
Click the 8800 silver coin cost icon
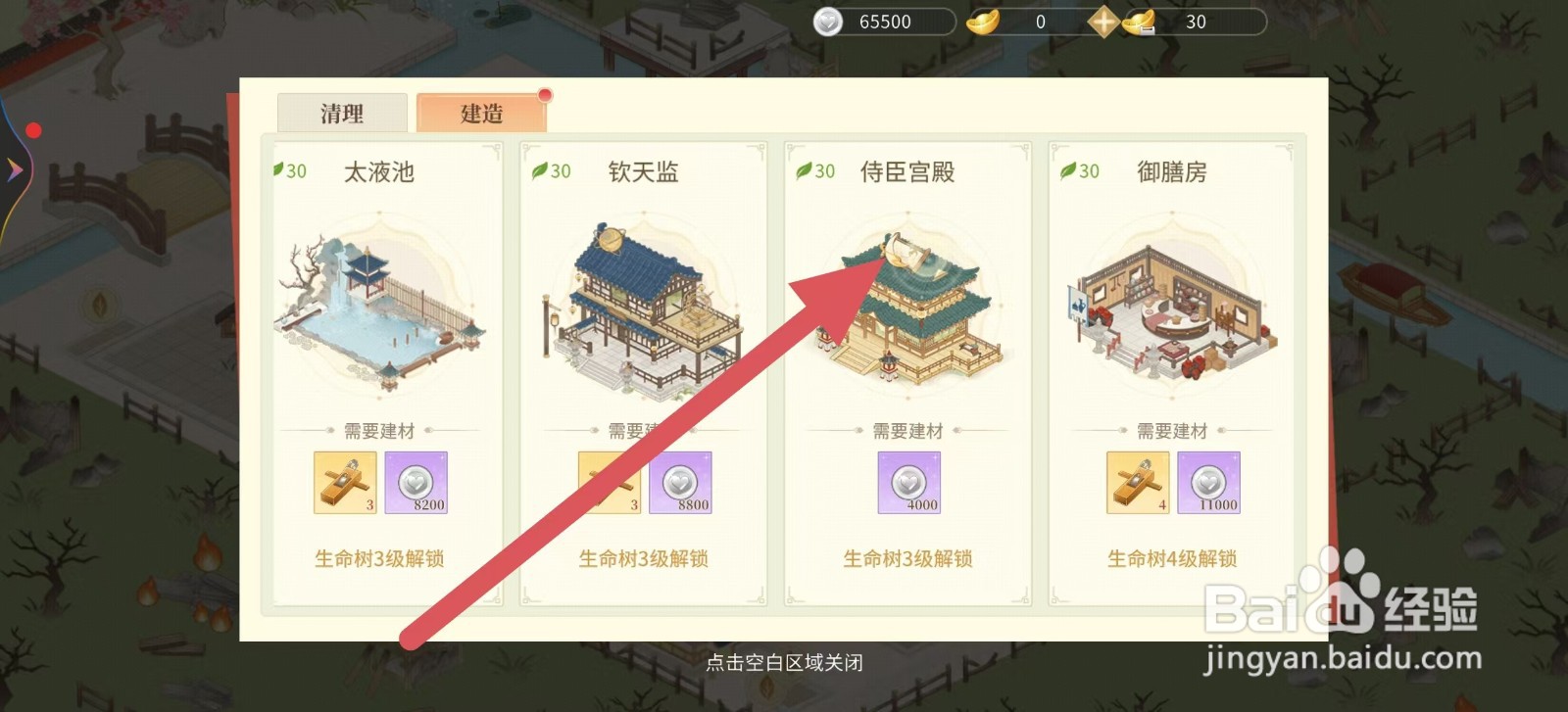point(680,483)
